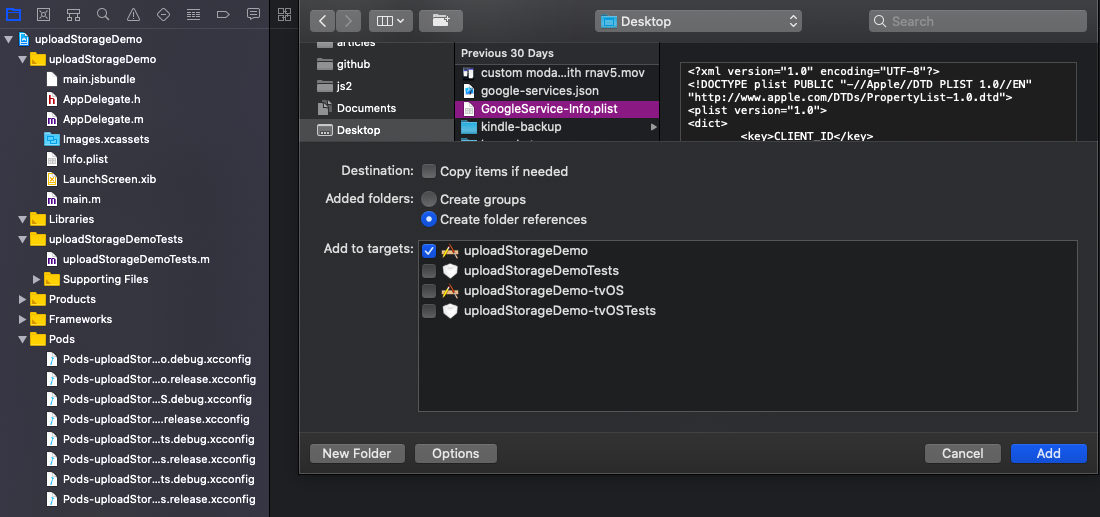Click the Add button
The width and height of the screenshot is (1100, 517).
click(x=1048, y=453)
